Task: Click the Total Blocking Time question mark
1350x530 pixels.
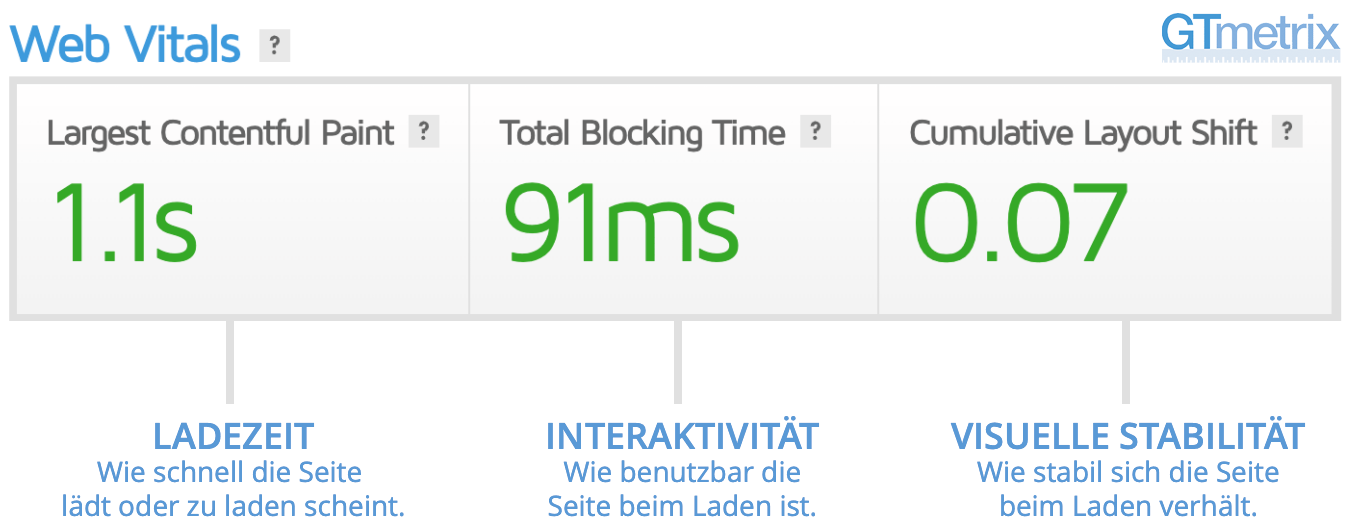Action: (816, 132)
